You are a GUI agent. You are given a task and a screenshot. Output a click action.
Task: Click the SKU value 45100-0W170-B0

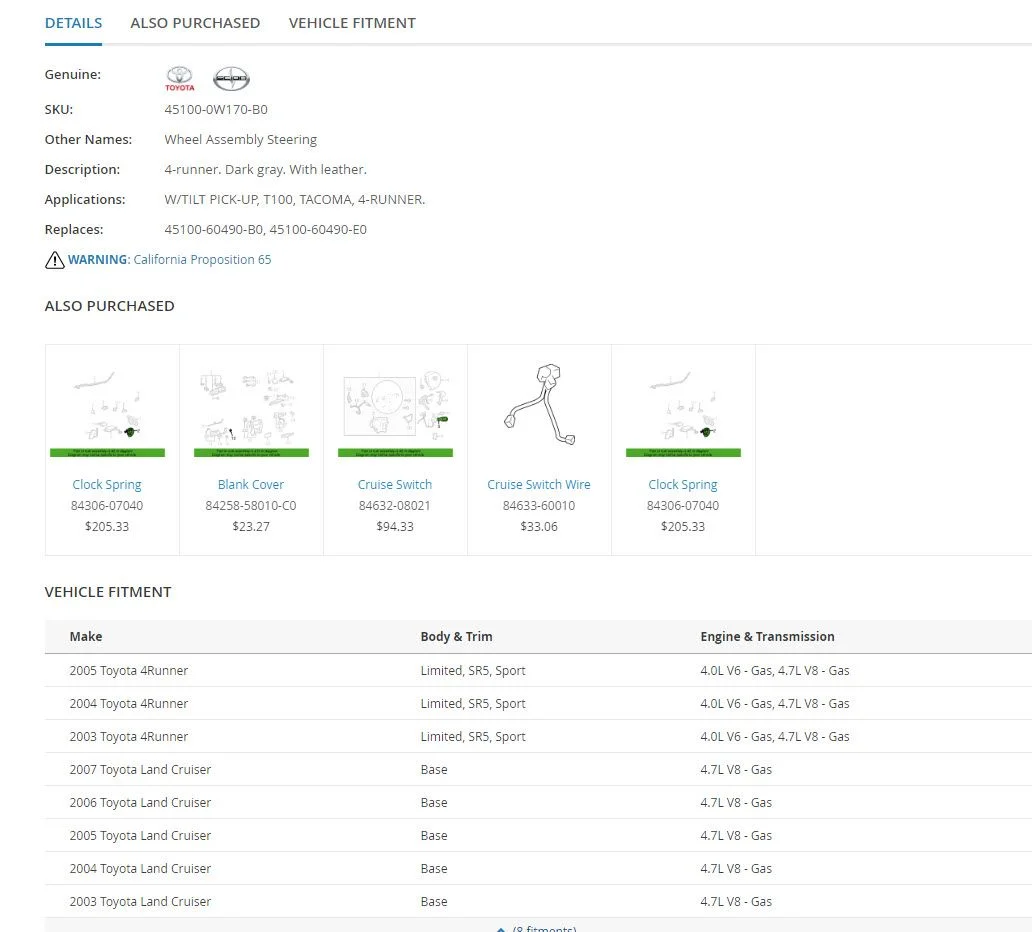click(216, 109)
